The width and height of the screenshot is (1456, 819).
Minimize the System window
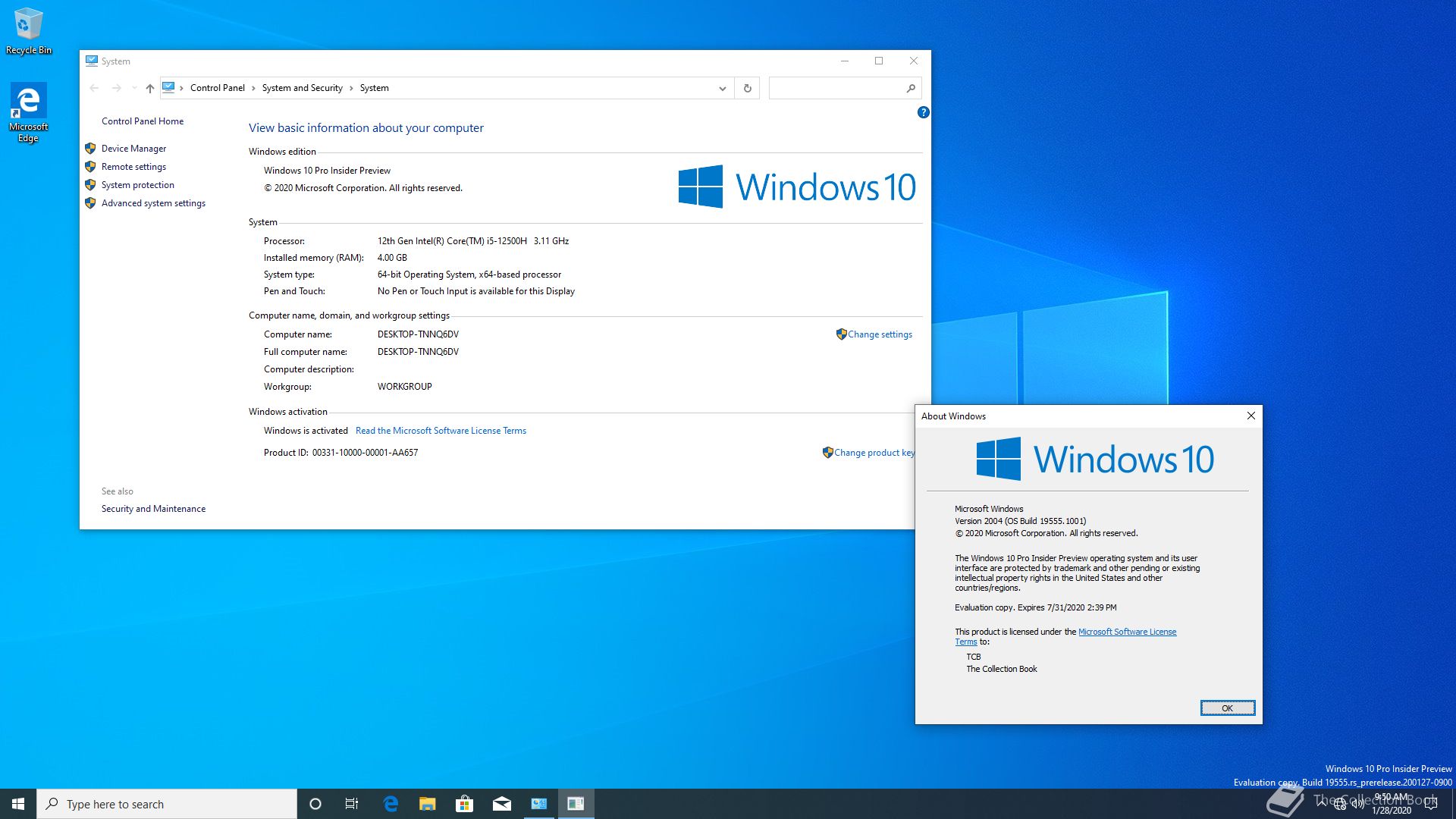[x=844, y=61]
